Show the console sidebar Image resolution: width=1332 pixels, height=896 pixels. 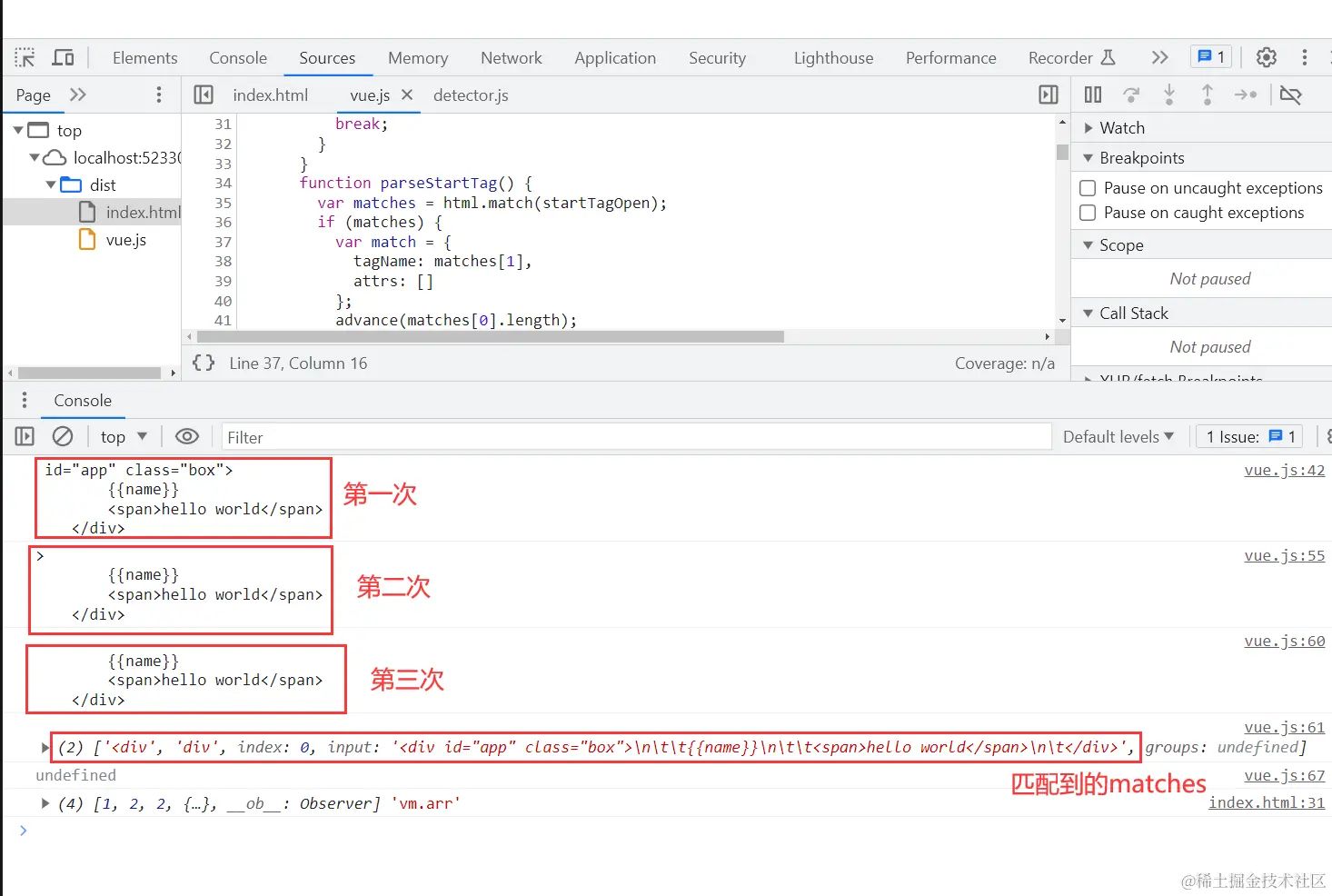click(x=25, y=437)
